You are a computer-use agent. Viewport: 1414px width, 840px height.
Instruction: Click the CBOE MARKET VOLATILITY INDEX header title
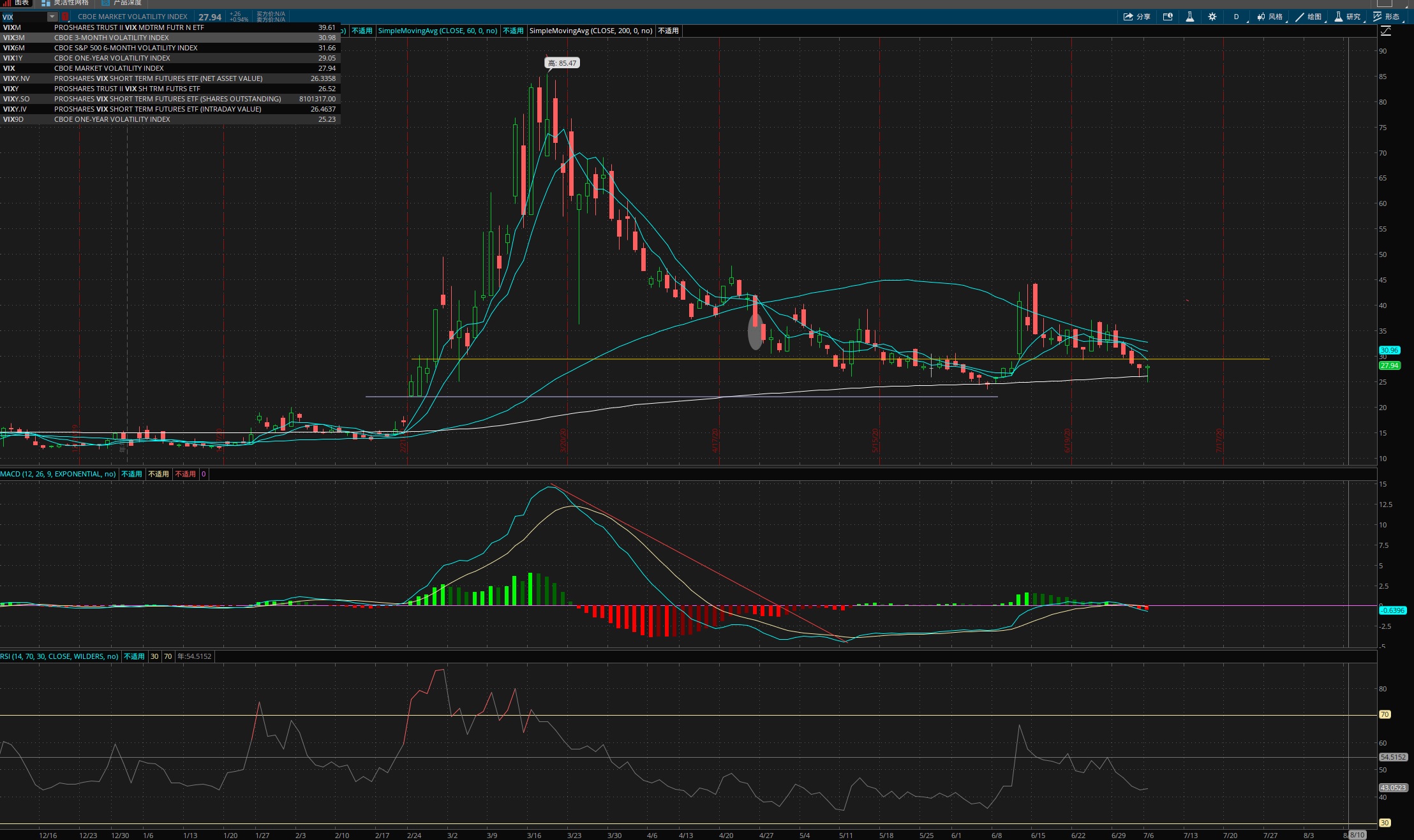coord(133,17)
